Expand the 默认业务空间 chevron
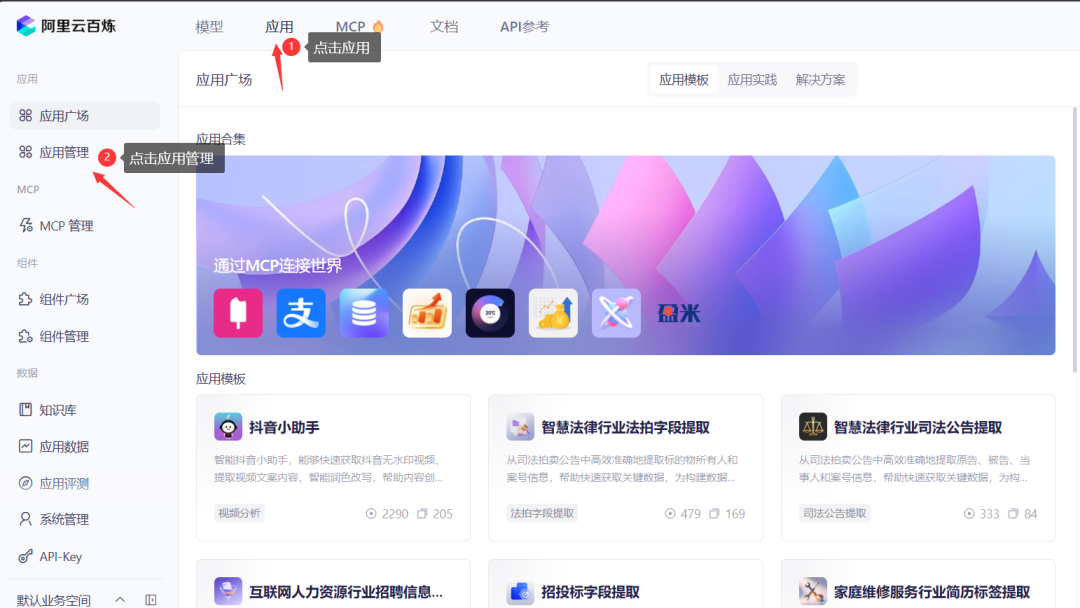Image resolution: width=1080 pixels, height=608 pixels. point(120,600)
